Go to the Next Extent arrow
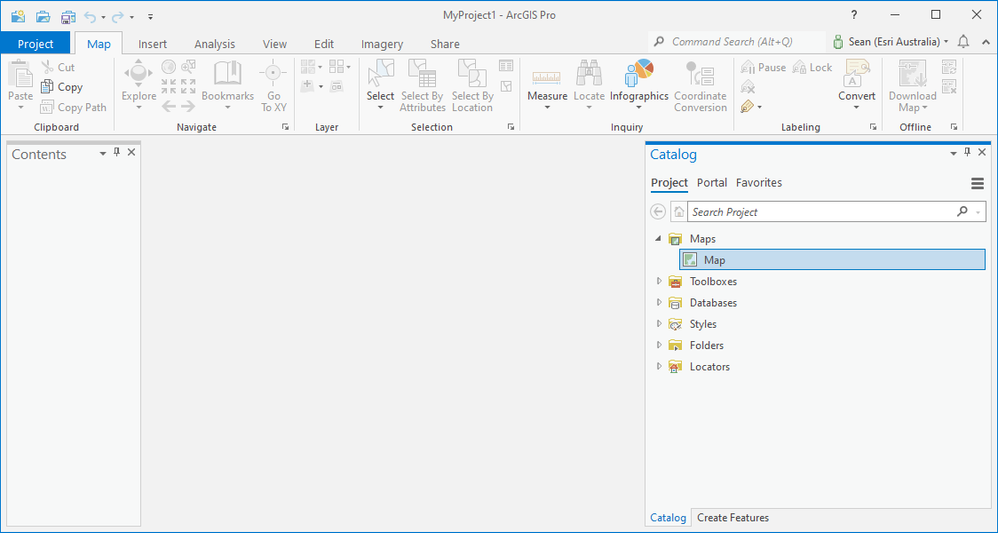 tap(188, 106)
